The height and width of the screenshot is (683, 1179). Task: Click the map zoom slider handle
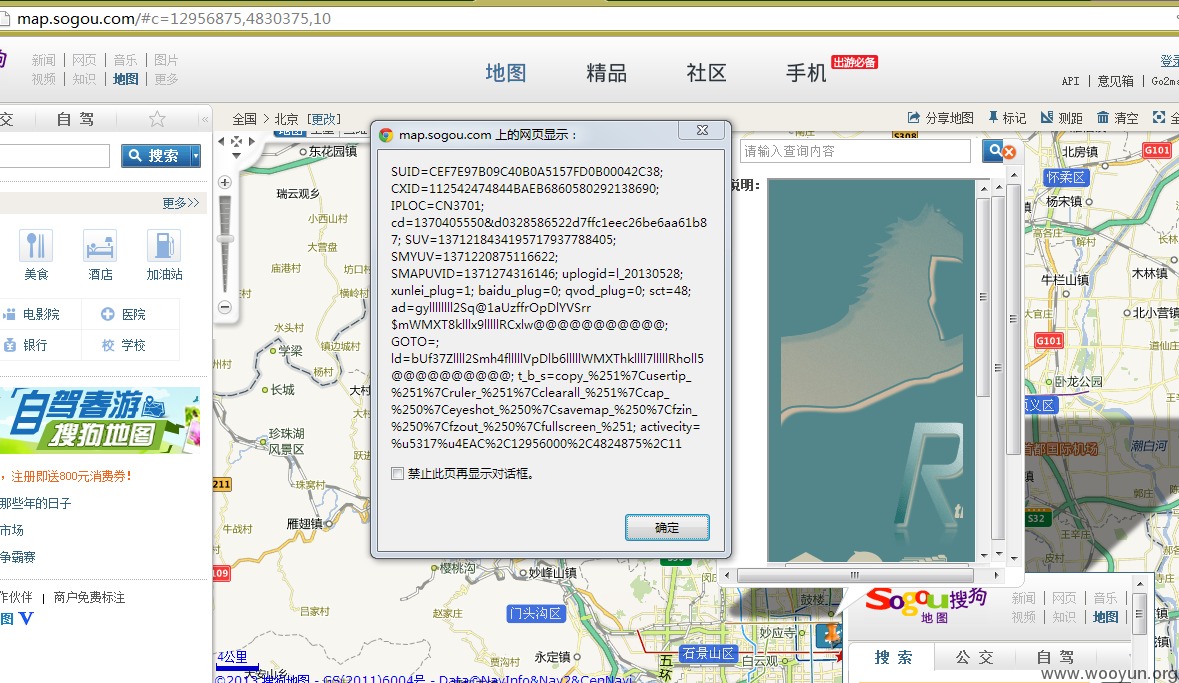[x=225, y=238]
